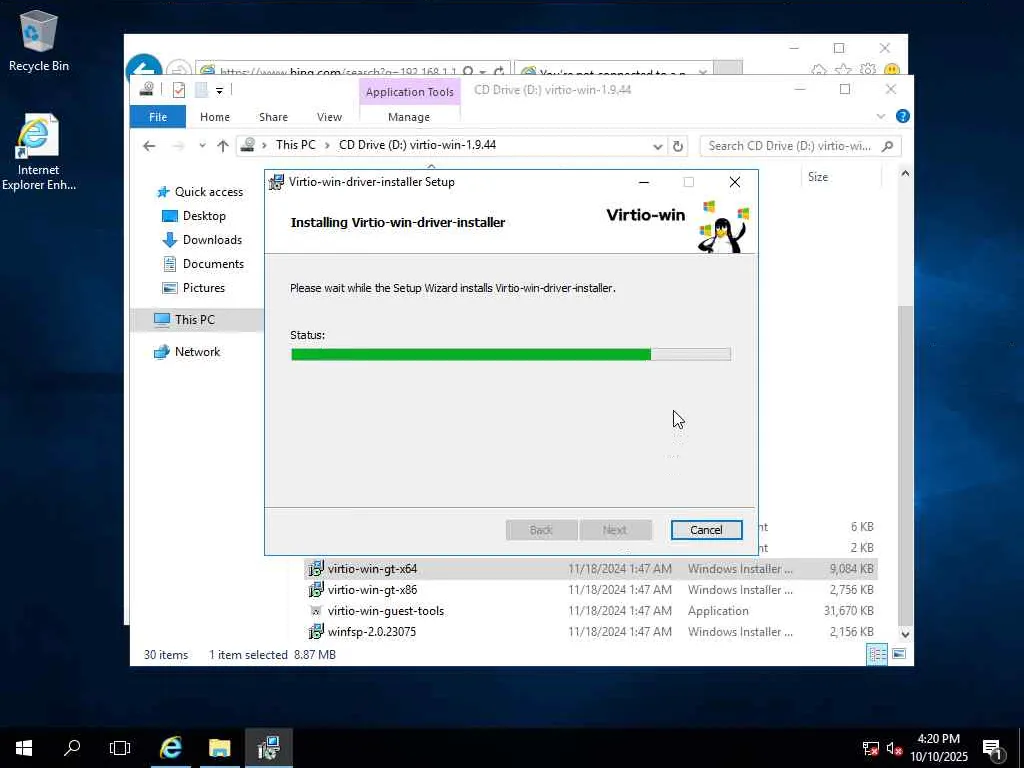Click scrollbar up arrow in Explorer
The height and width of the screenshot is (768, 1024).
905,174
